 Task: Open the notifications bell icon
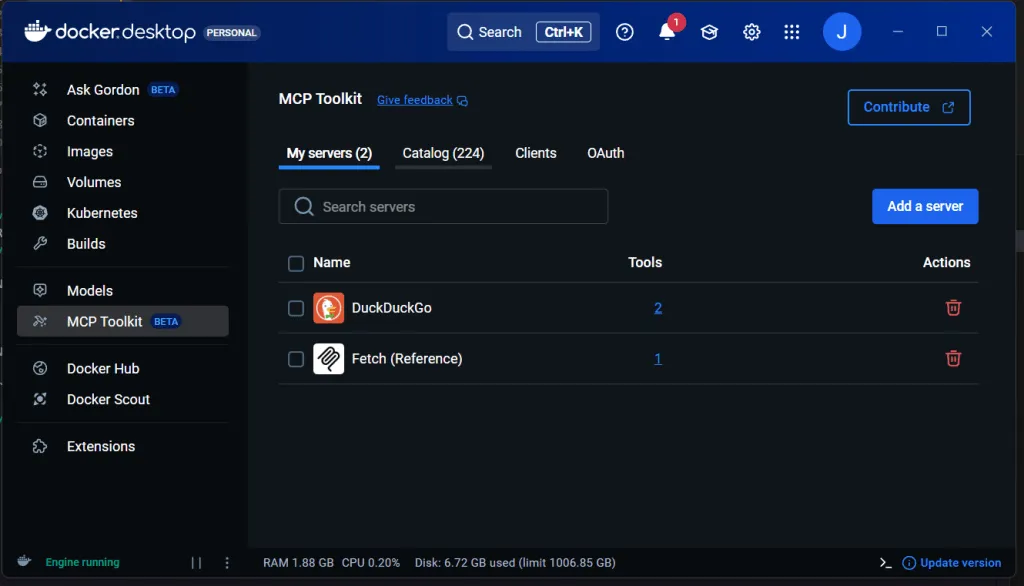(x=666, y=31)
